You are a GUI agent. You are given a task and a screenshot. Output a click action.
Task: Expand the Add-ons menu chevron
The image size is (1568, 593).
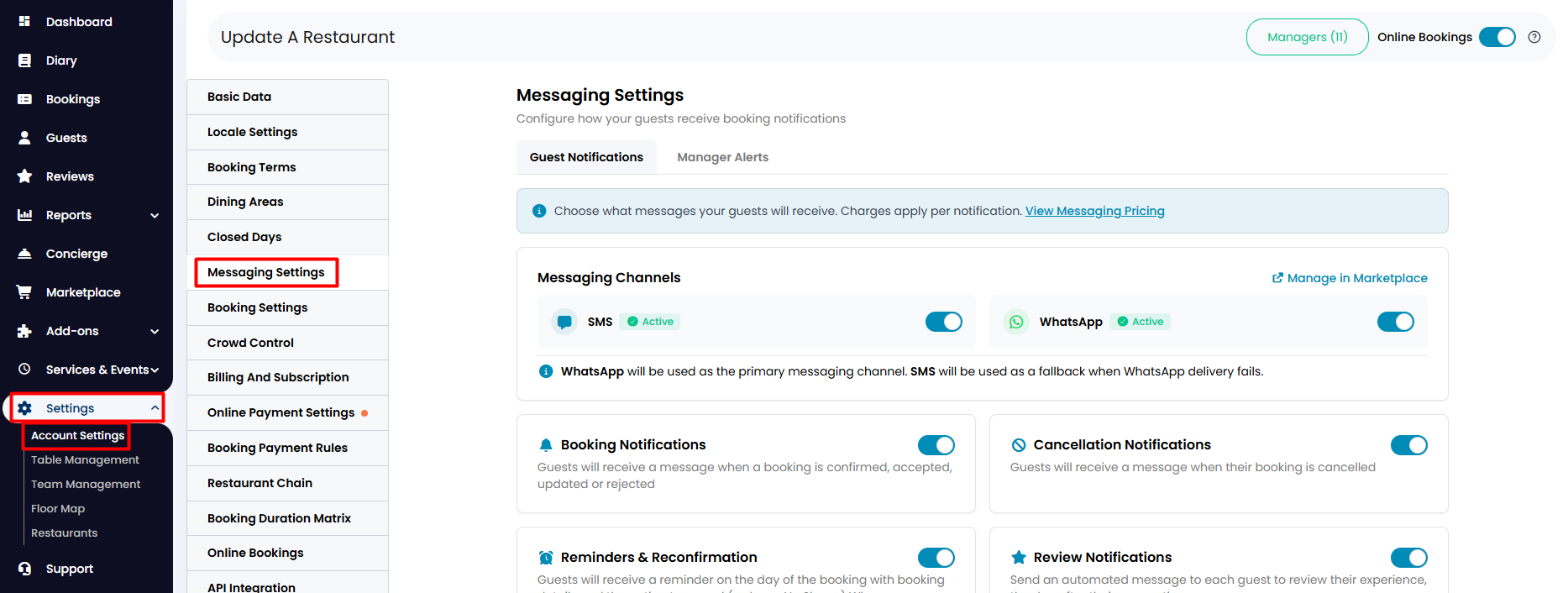click(155, 332)
